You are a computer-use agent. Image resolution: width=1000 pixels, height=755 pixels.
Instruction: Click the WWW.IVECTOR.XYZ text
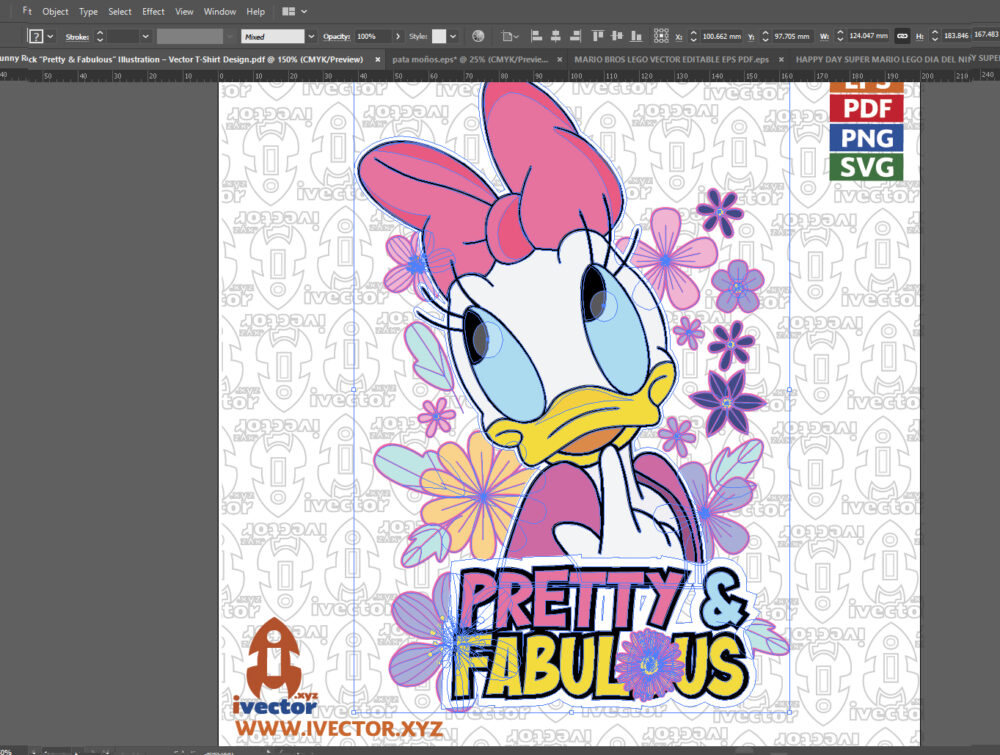pos(339,728)
